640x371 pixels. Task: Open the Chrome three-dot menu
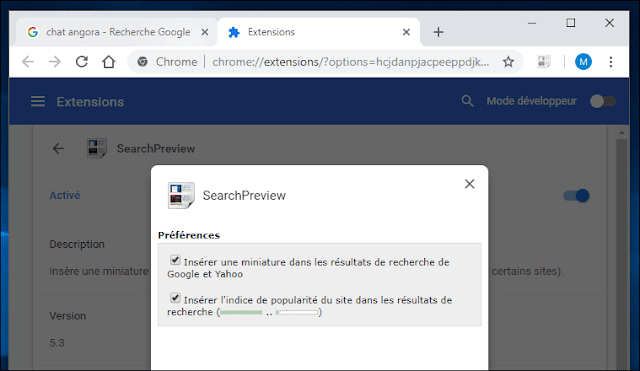pyautogui.click(x=611, y=62)
